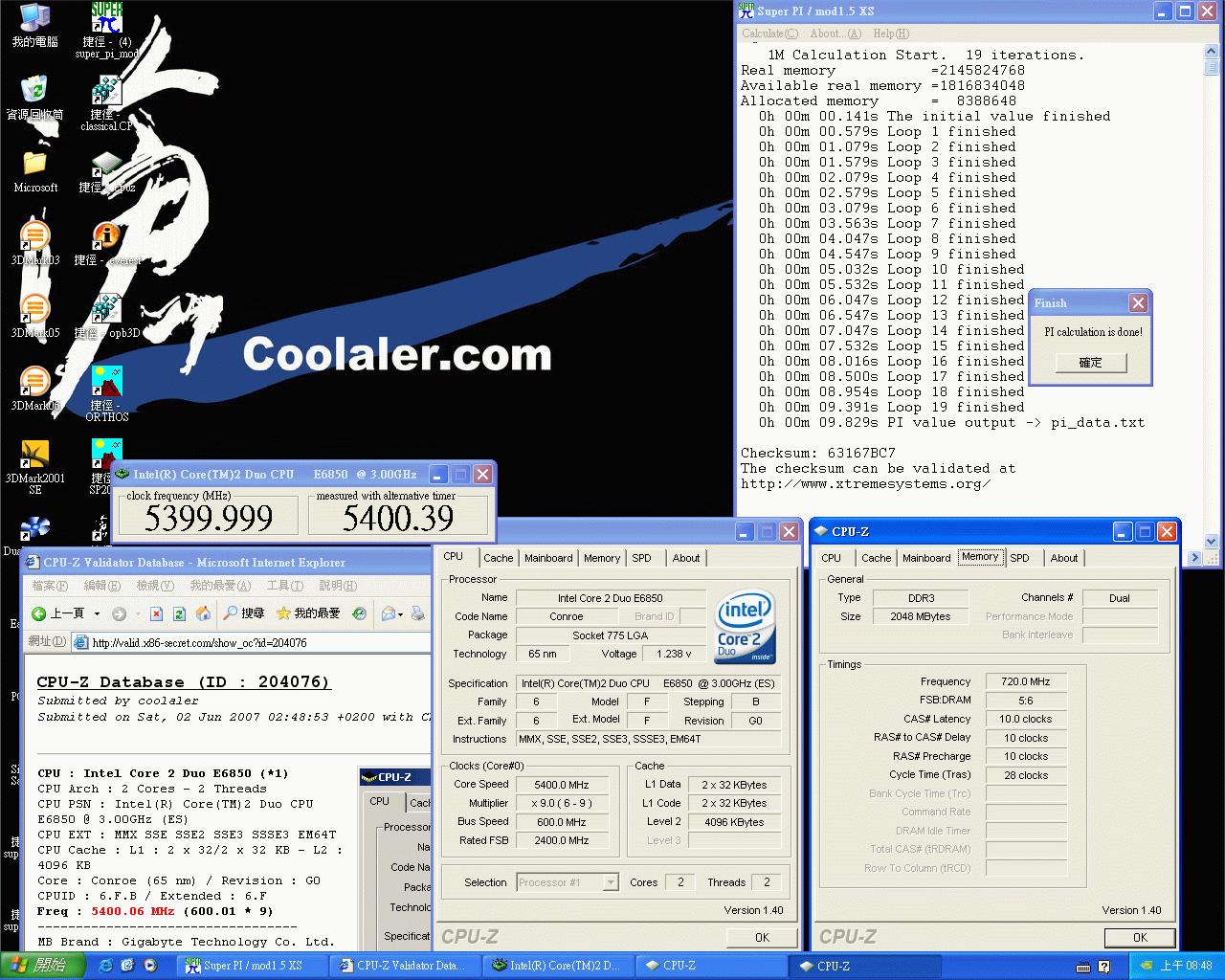The image size is (1225, 980).
Task: Open Calculate menu in Super PI
Action: tap(769, 33)
